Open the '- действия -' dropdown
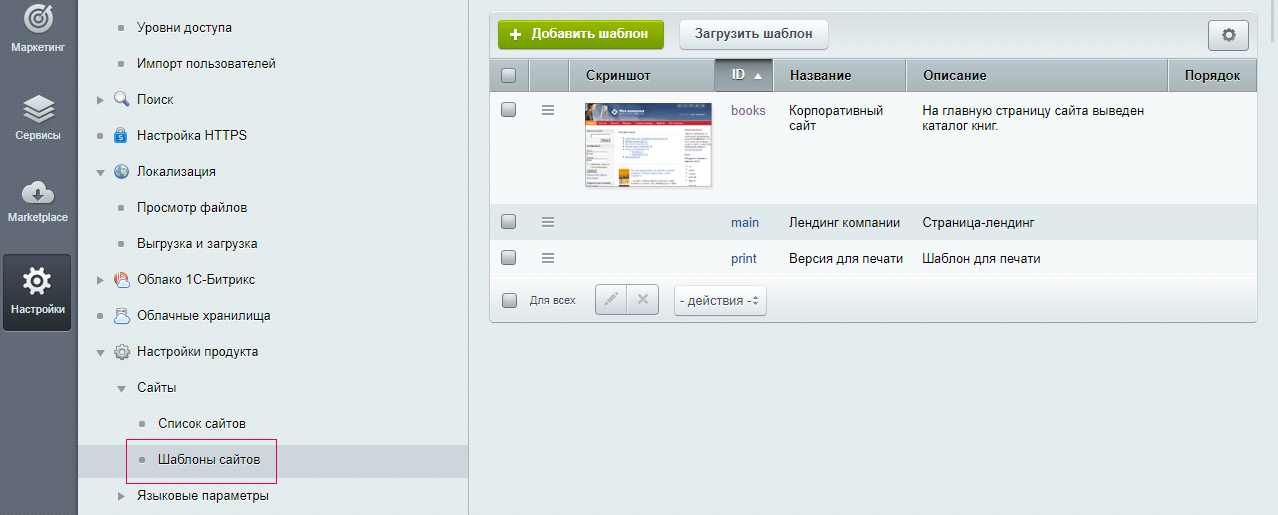The height and width of the screenshot is (515, 1278). pos(720,300)
